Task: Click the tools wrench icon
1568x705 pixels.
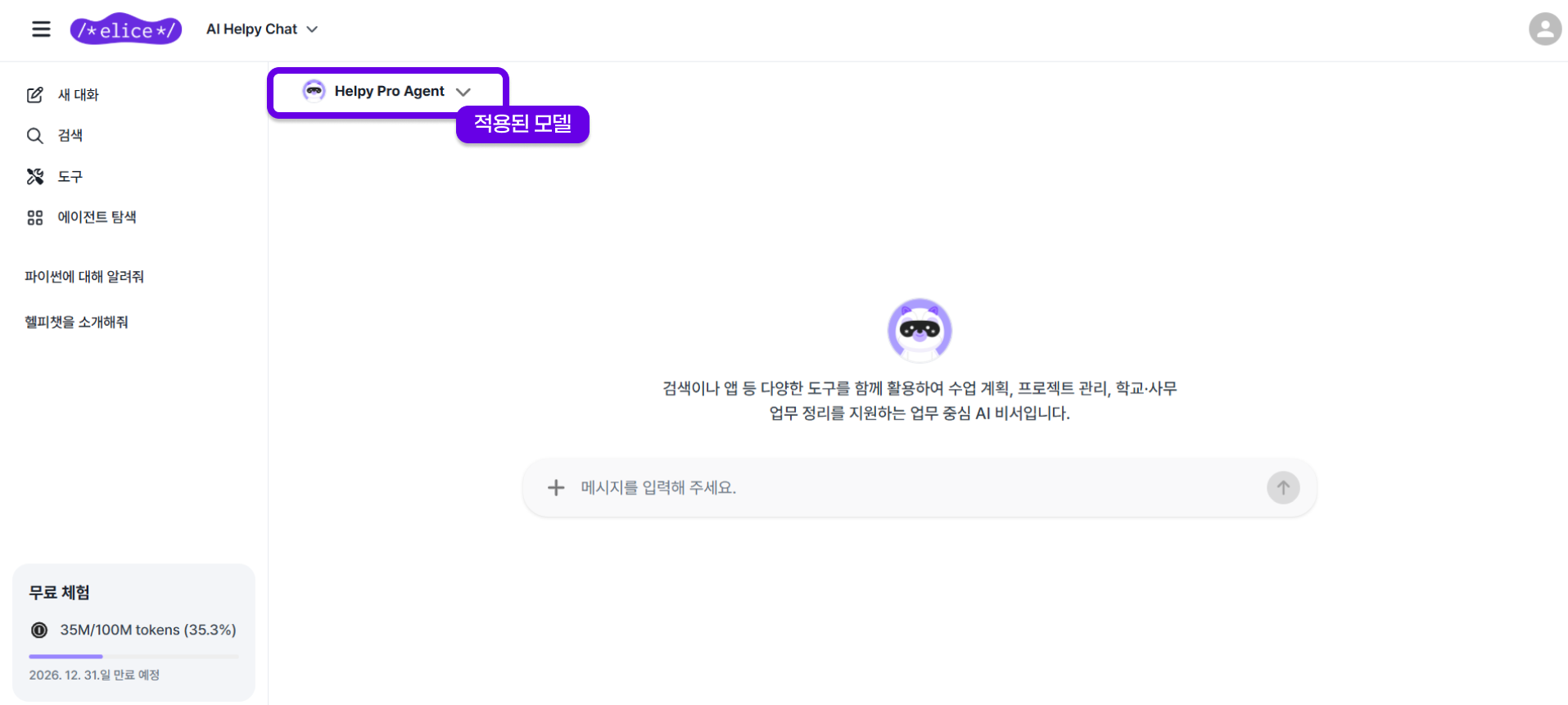Action: [x=34, y=177]
